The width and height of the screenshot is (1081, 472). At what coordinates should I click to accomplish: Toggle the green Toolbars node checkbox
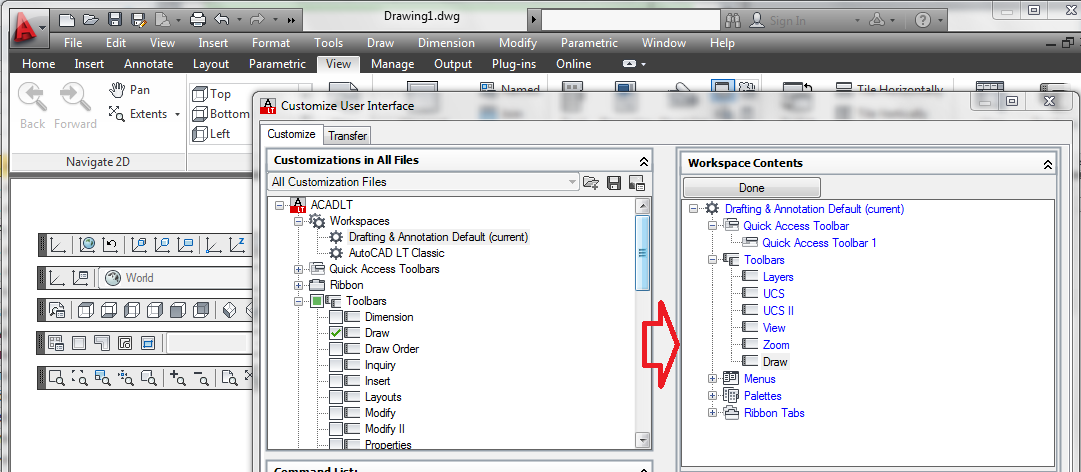[x=316, y=301]
